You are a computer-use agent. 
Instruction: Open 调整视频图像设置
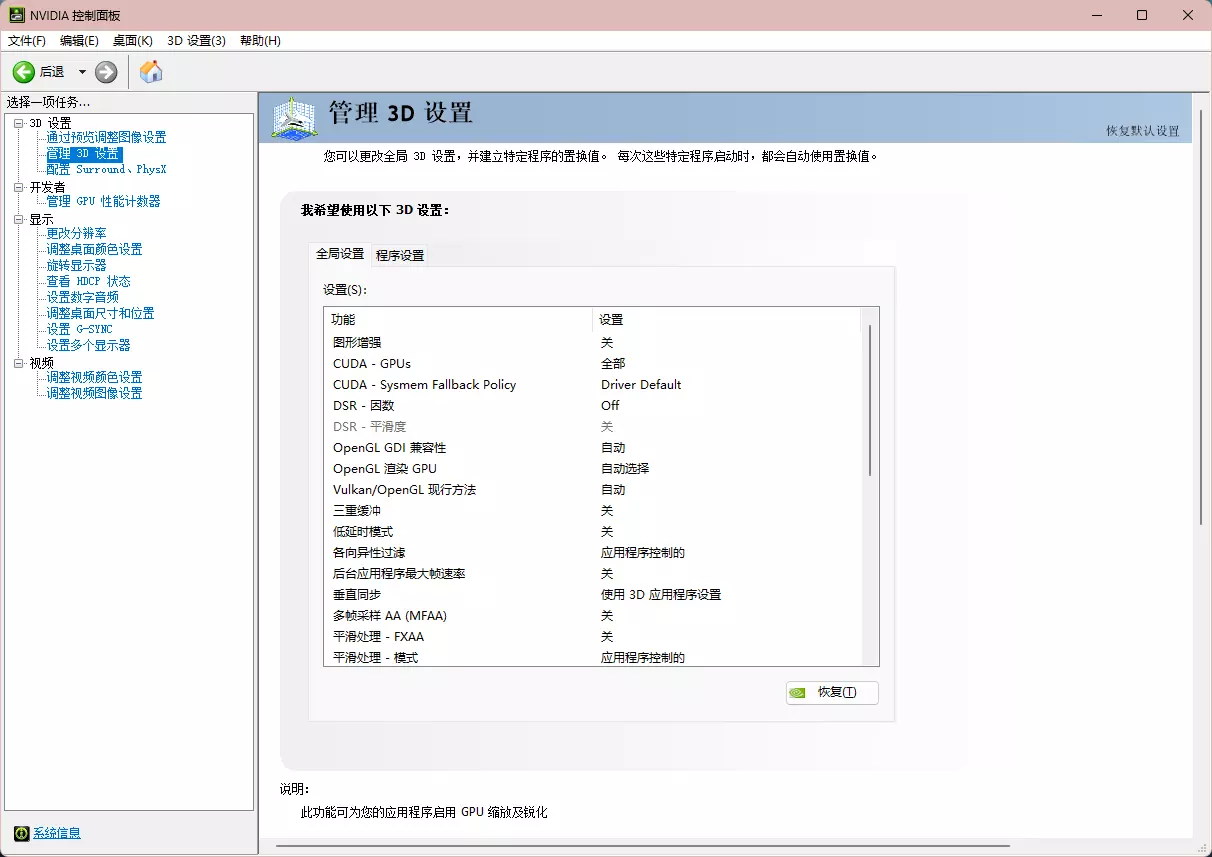94,393
